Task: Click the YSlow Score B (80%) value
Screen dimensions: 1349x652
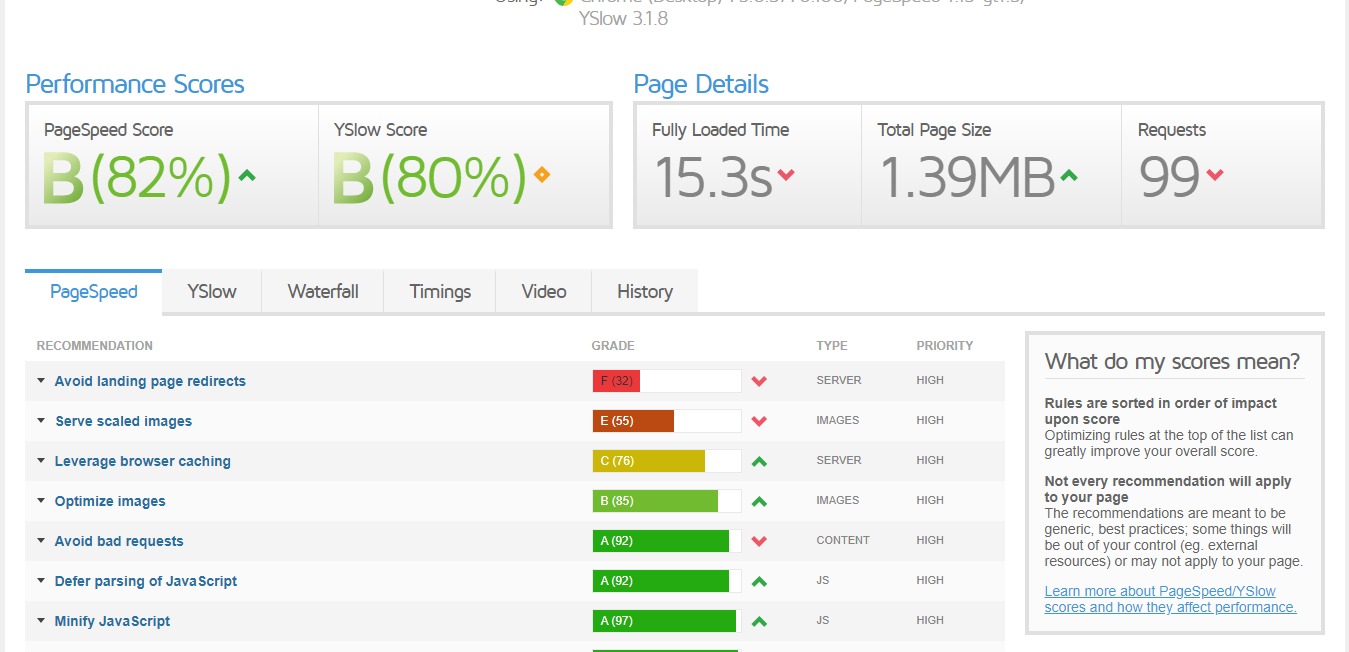Action: coord(429,177)
